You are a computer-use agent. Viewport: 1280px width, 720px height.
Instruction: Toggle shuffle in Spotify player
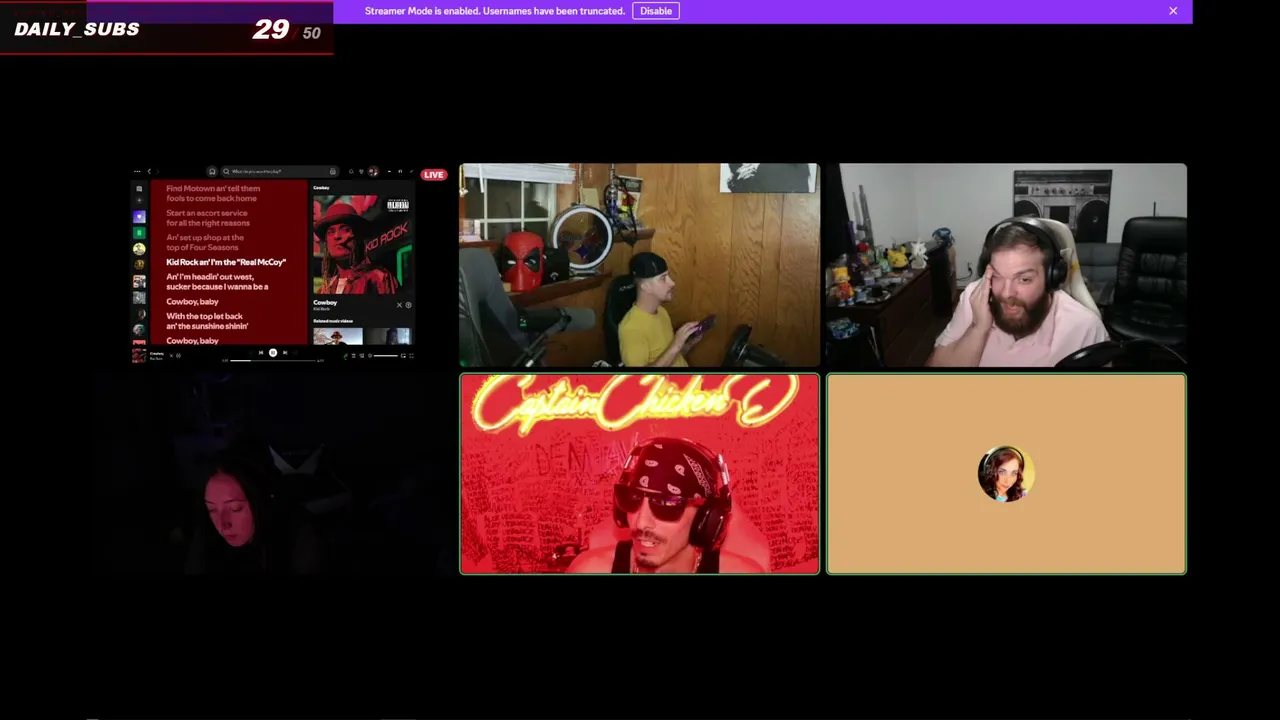click(250, 352)
